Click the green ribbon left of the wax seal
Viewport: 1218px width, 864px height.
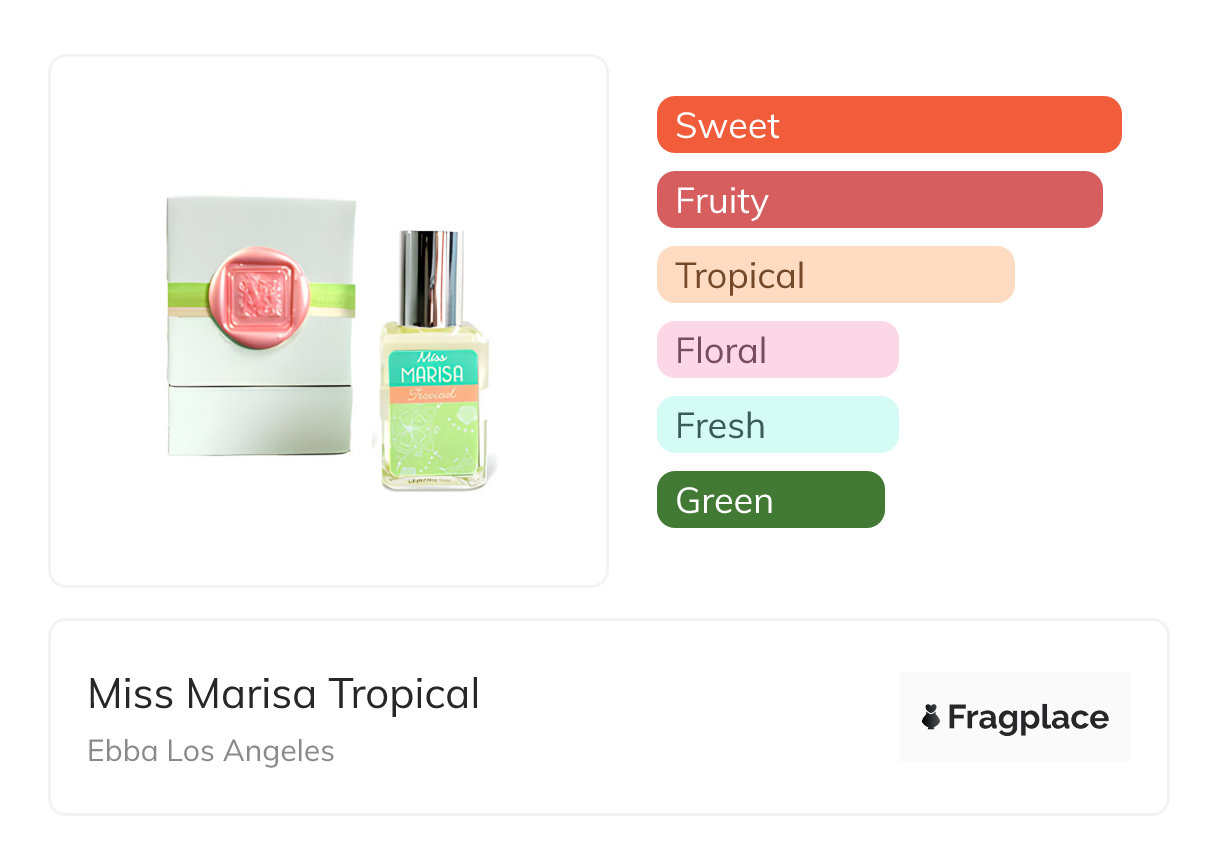click(x=186, y=295)
